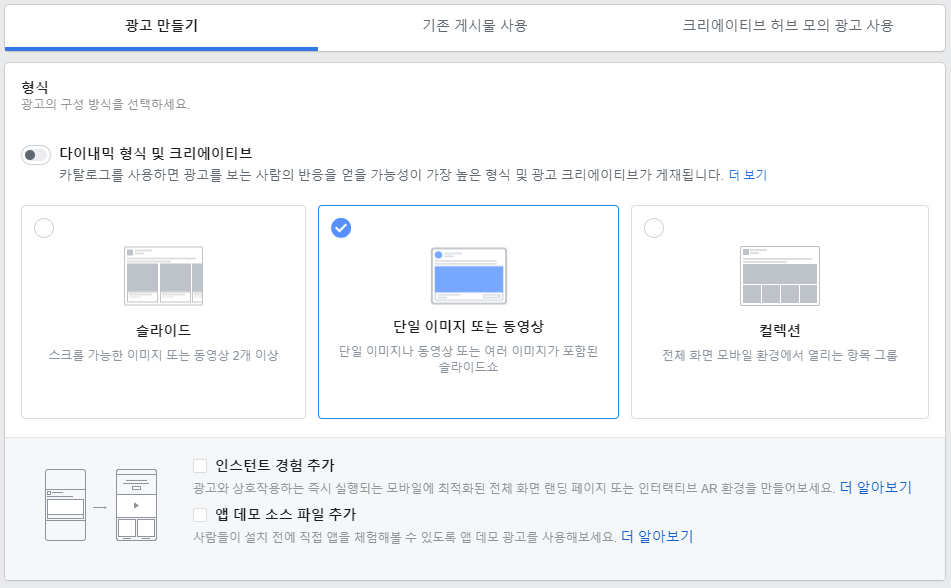Viewport: 951px width, 588px height.
Task: Check the 앱 데모 소스 파일 추가 box
Action: coord(200,515)
